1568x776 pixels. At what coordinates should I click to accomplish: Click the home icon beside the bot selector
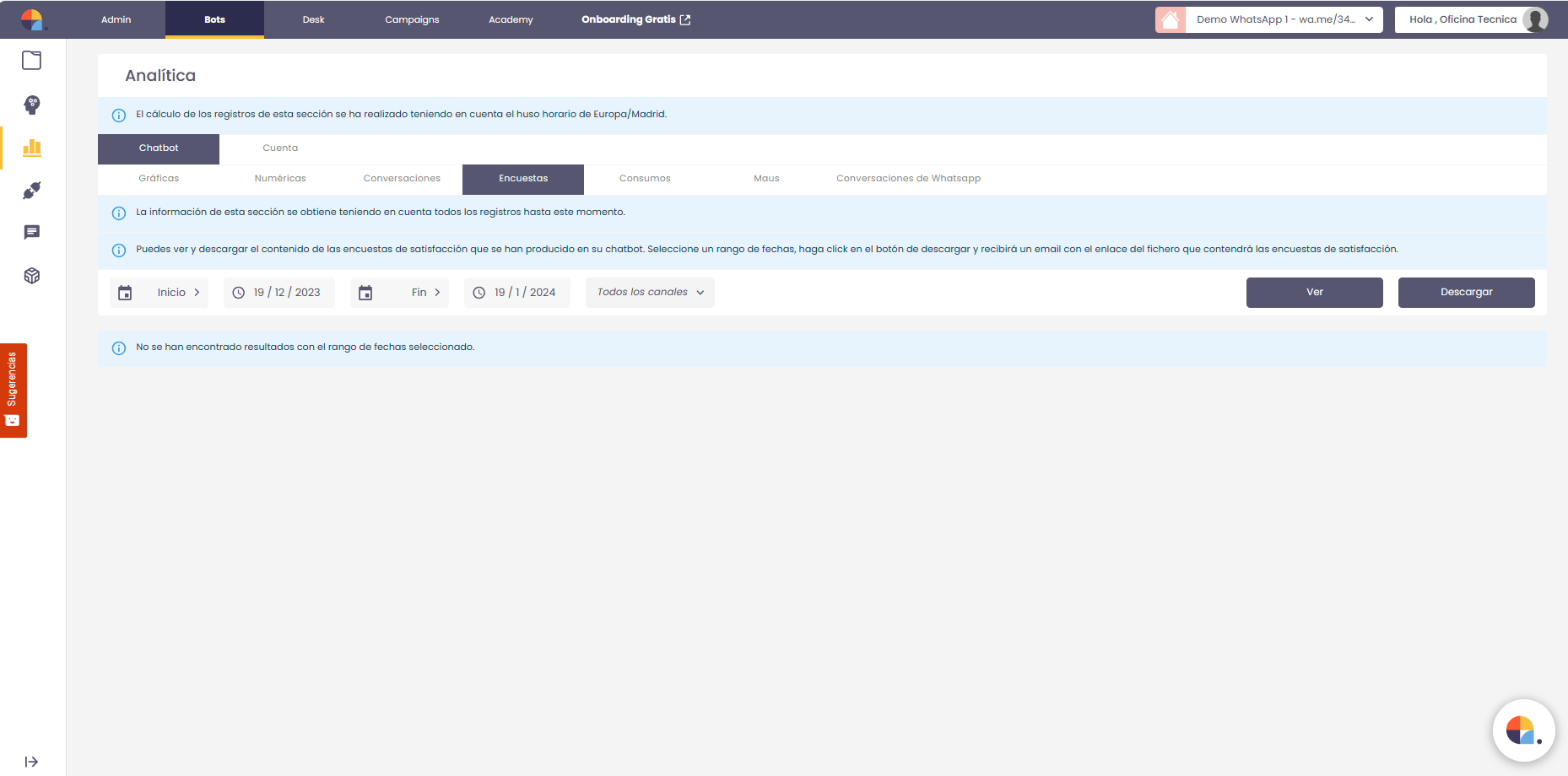1170,19
